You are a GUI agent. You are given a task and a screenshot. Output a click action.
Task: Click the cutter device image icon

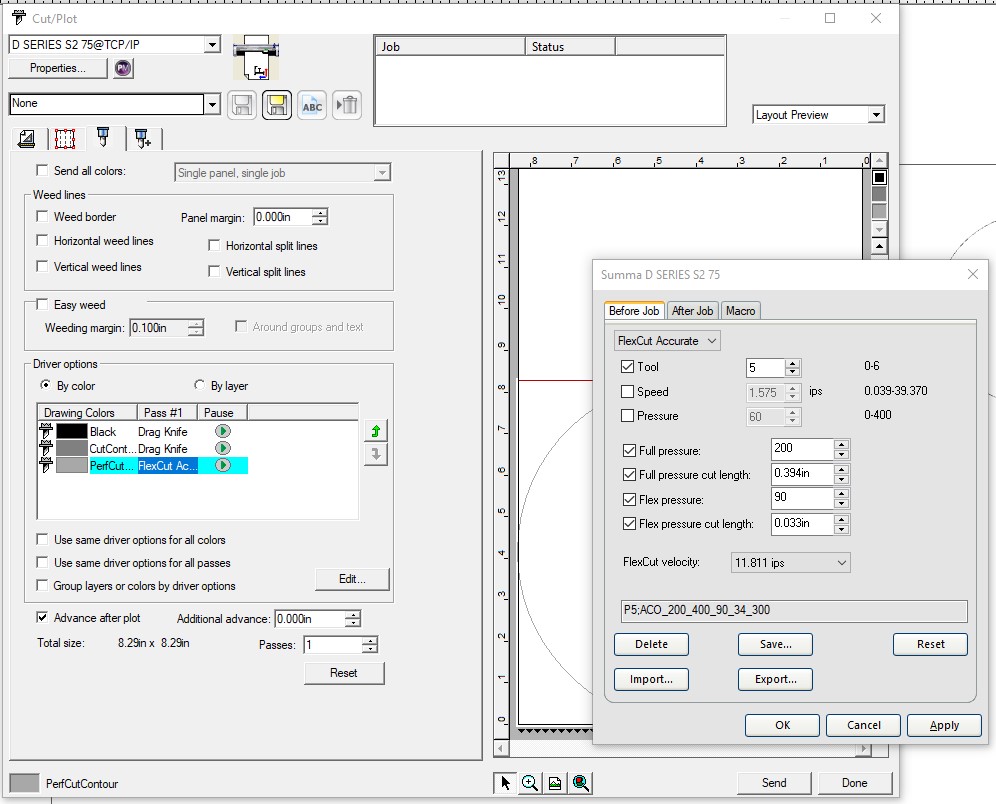pyautogui.click(x=256, y=57)
